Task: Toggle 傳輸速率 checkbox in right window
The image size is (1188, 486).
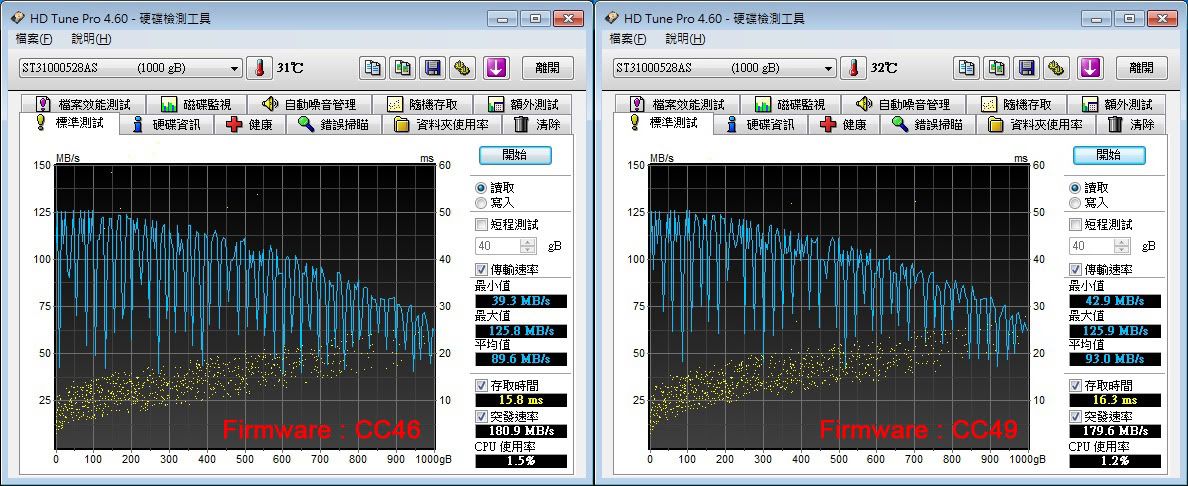Action: (1075, 269)
